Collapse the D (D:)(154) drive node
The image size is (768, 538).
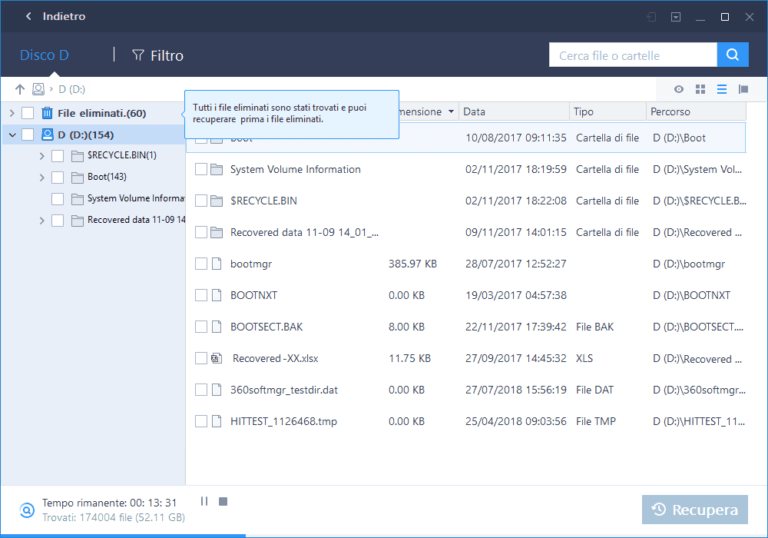click(12, 135)
